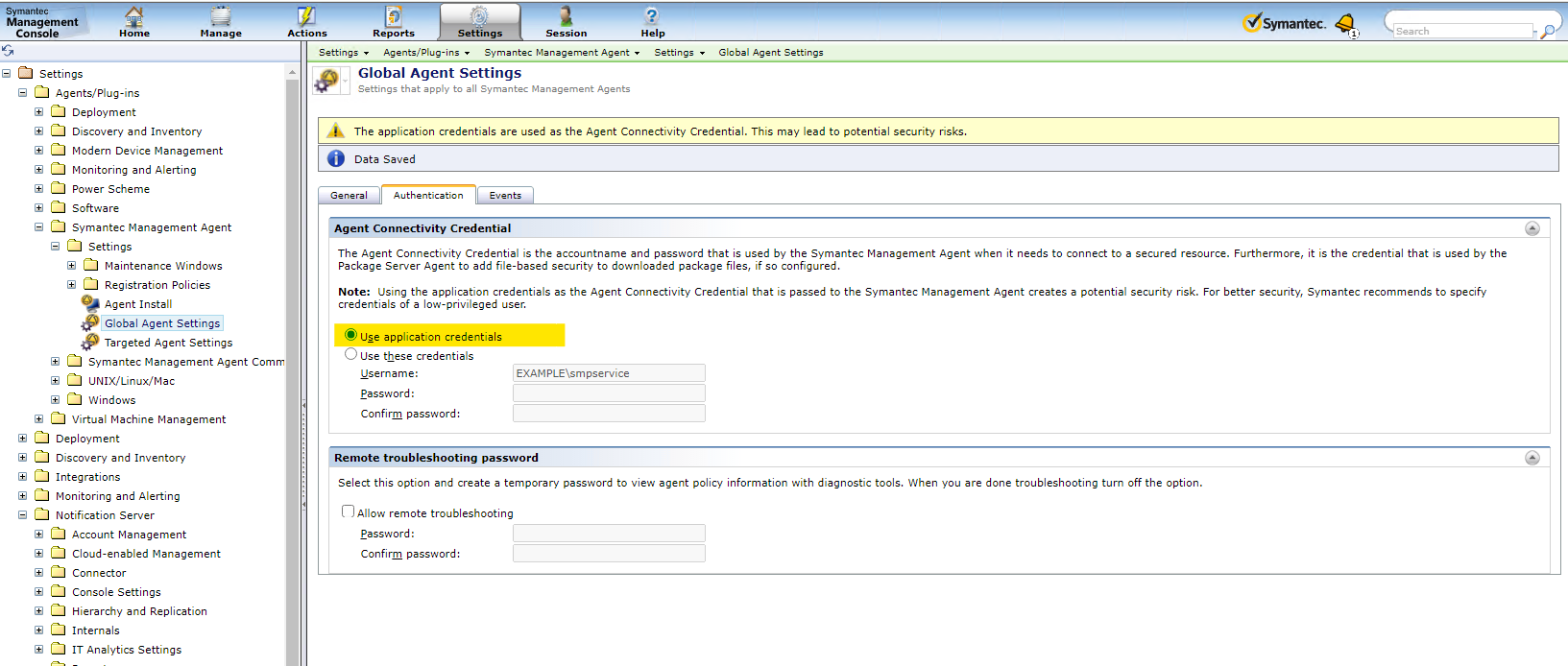Screen dimensions: 1568x666
Task: Open the Reports menu icon
Action: point(394,21)
